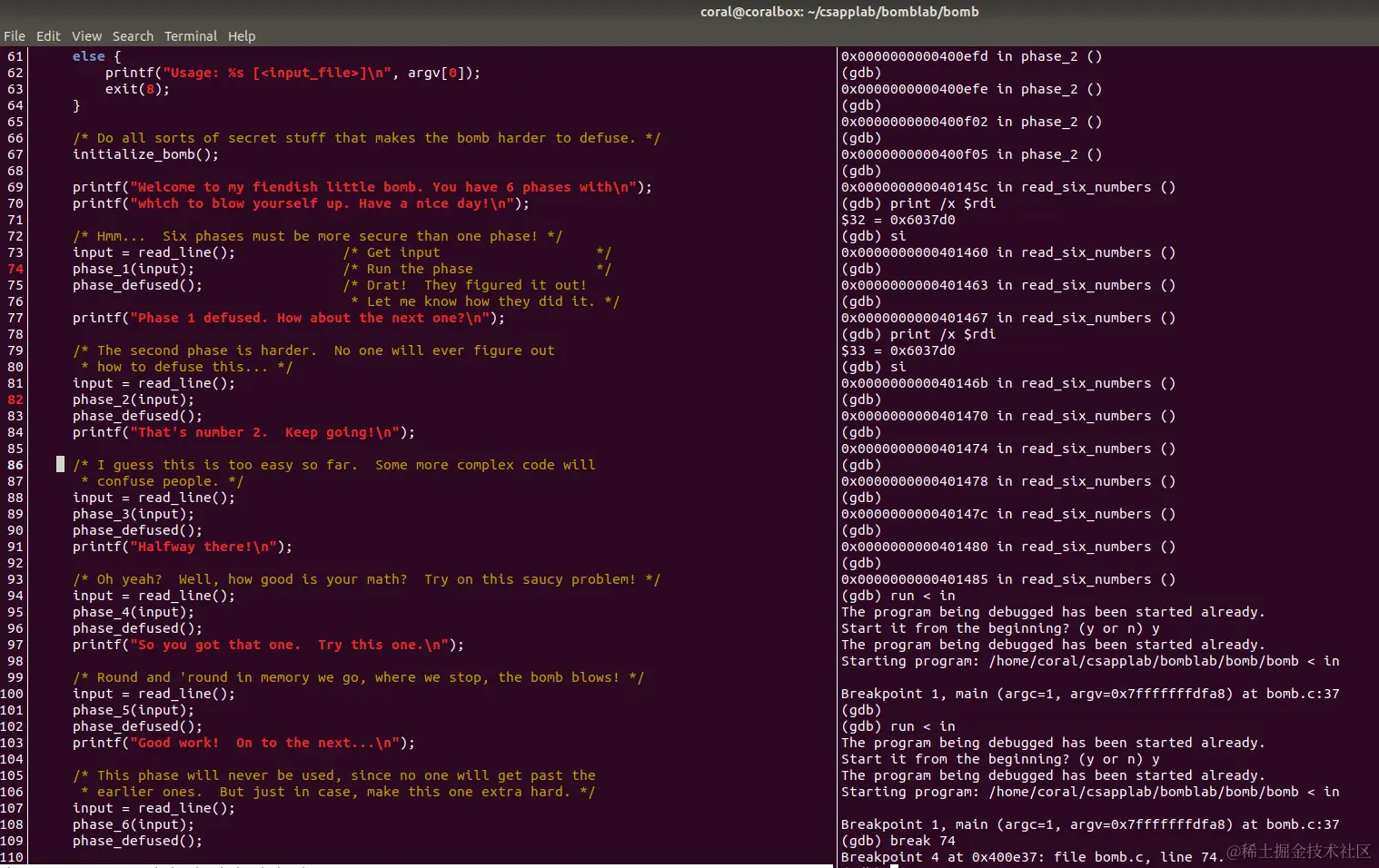Click the 0x0000000000401485 read_six_numbers line

(1008, 579)
